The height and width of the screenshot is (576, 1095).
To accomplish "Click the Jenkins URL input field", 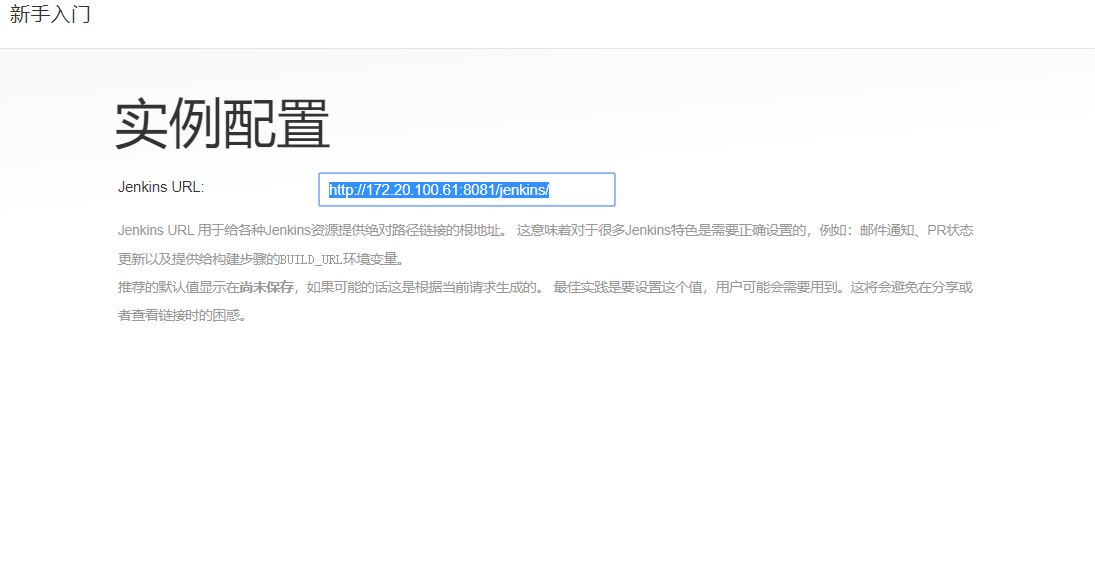I will 466,189.
